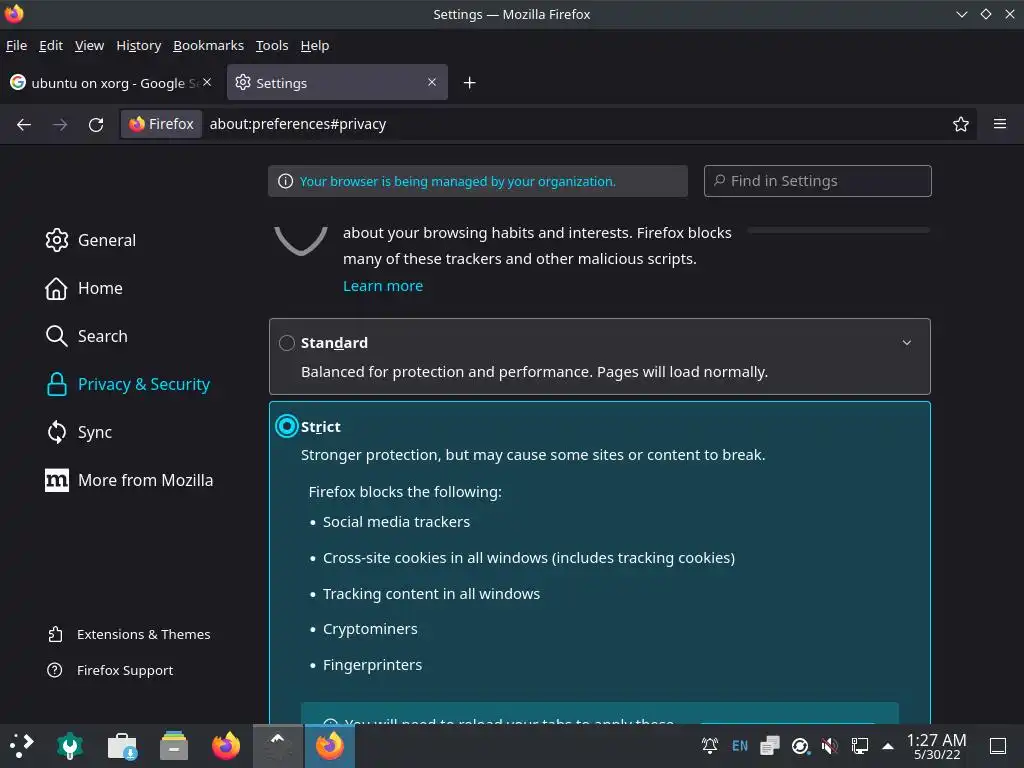1024x768 pixels.
Task: Open the KDE application launcher
Action: (21, 746)
